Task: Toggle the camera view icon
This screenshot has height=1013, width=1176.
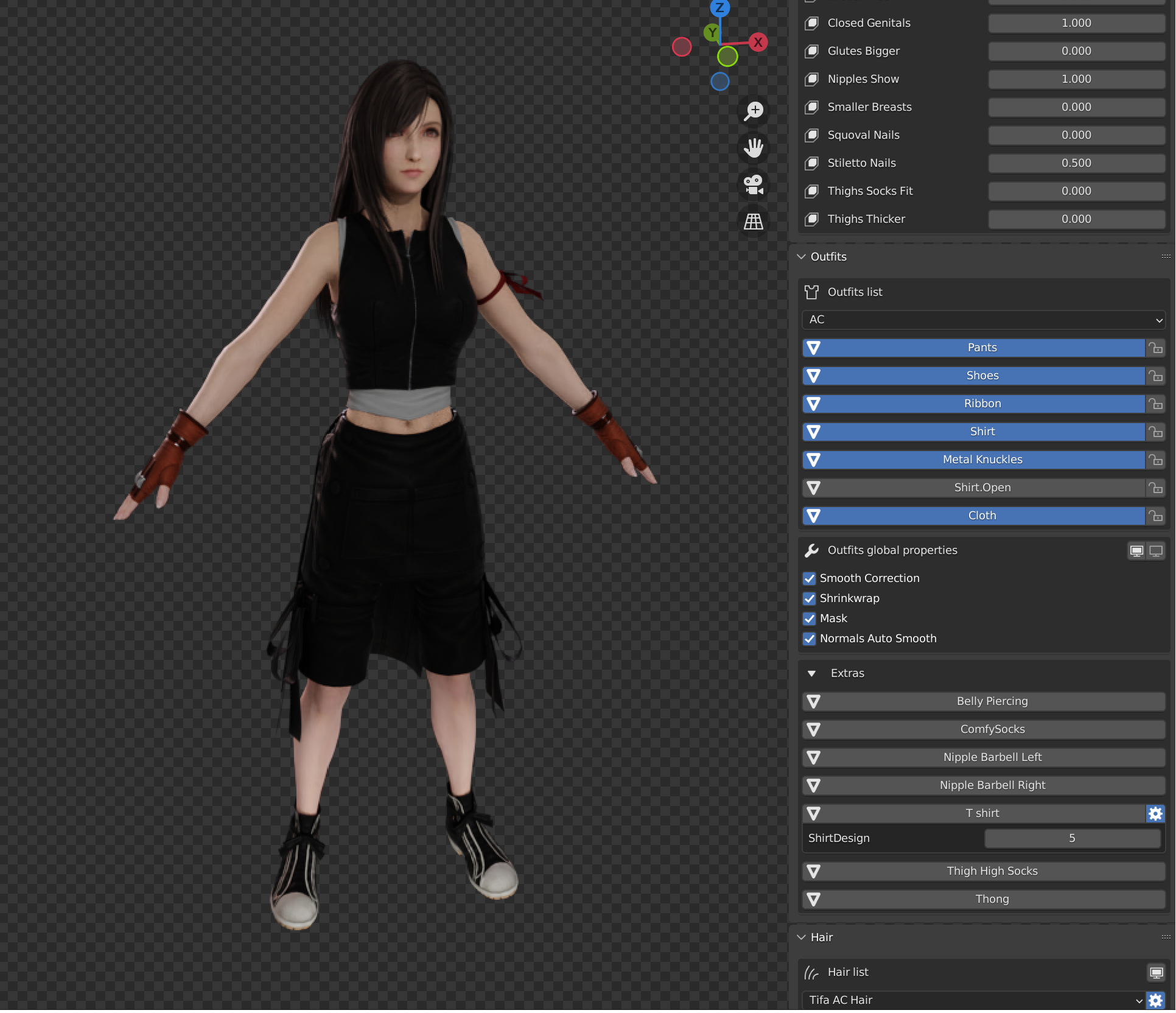Action: tap(754, 184)
